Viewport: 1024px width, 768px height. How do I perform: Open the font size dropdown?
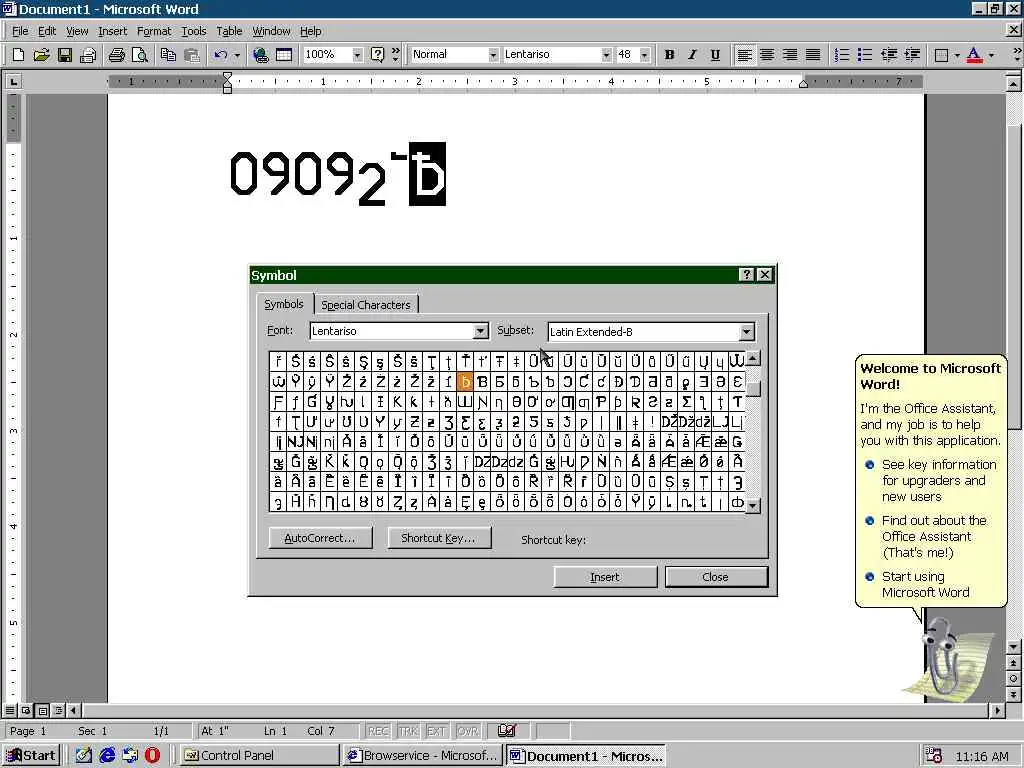point(645,55)
